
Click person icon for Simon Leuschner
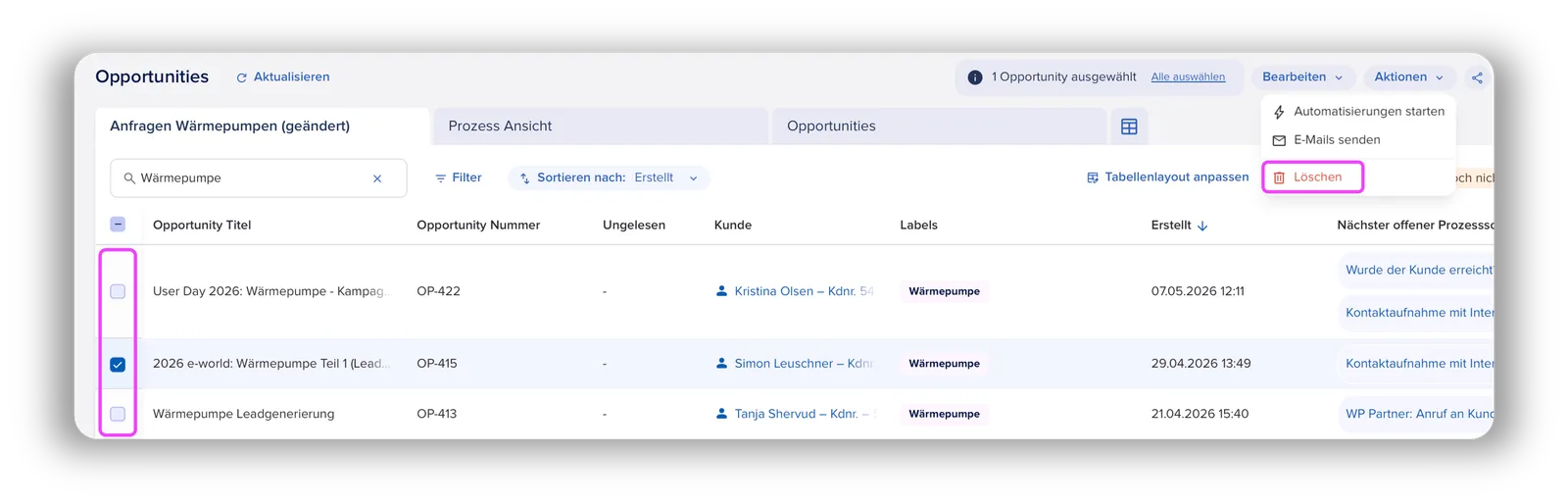tap(721, 364)
